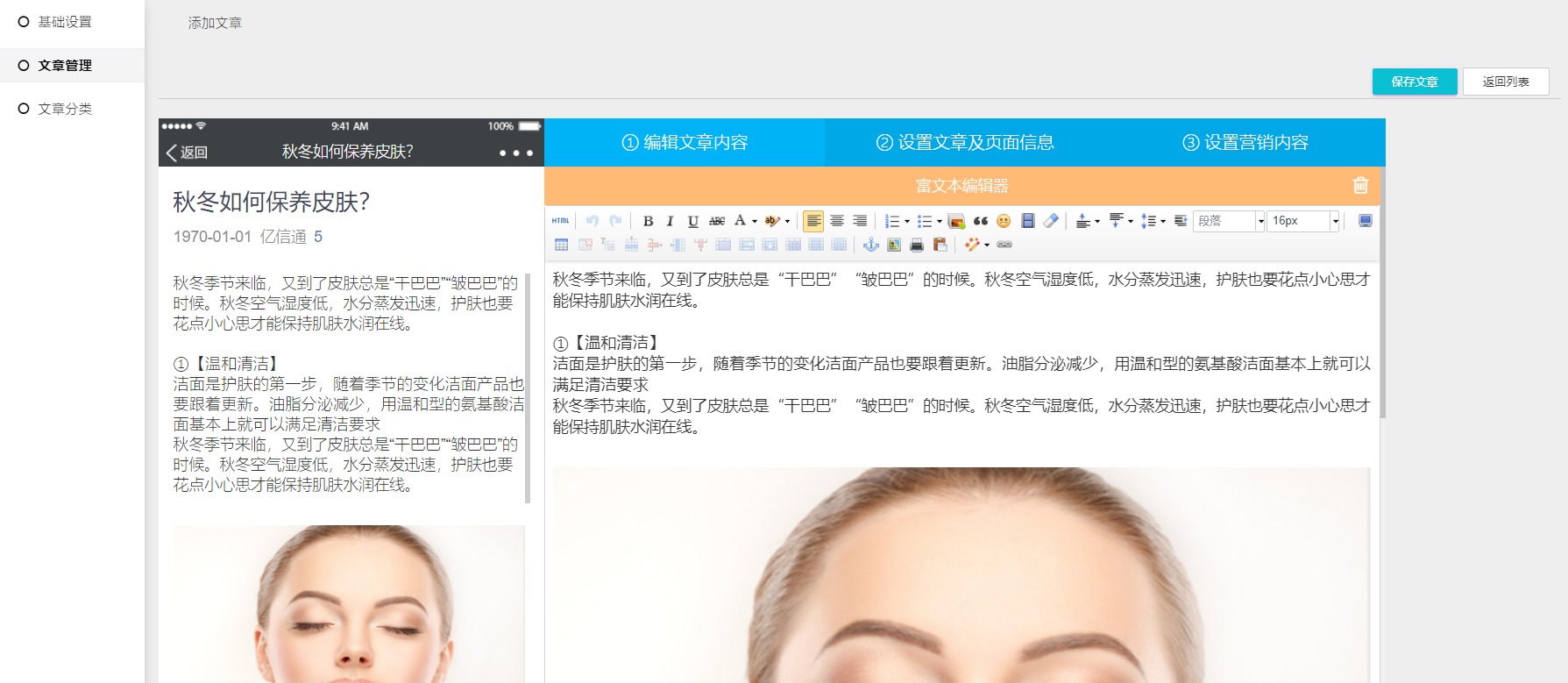Screen dimensions: 1568x683
Task: Print the editor content
Action: point(917,245)
